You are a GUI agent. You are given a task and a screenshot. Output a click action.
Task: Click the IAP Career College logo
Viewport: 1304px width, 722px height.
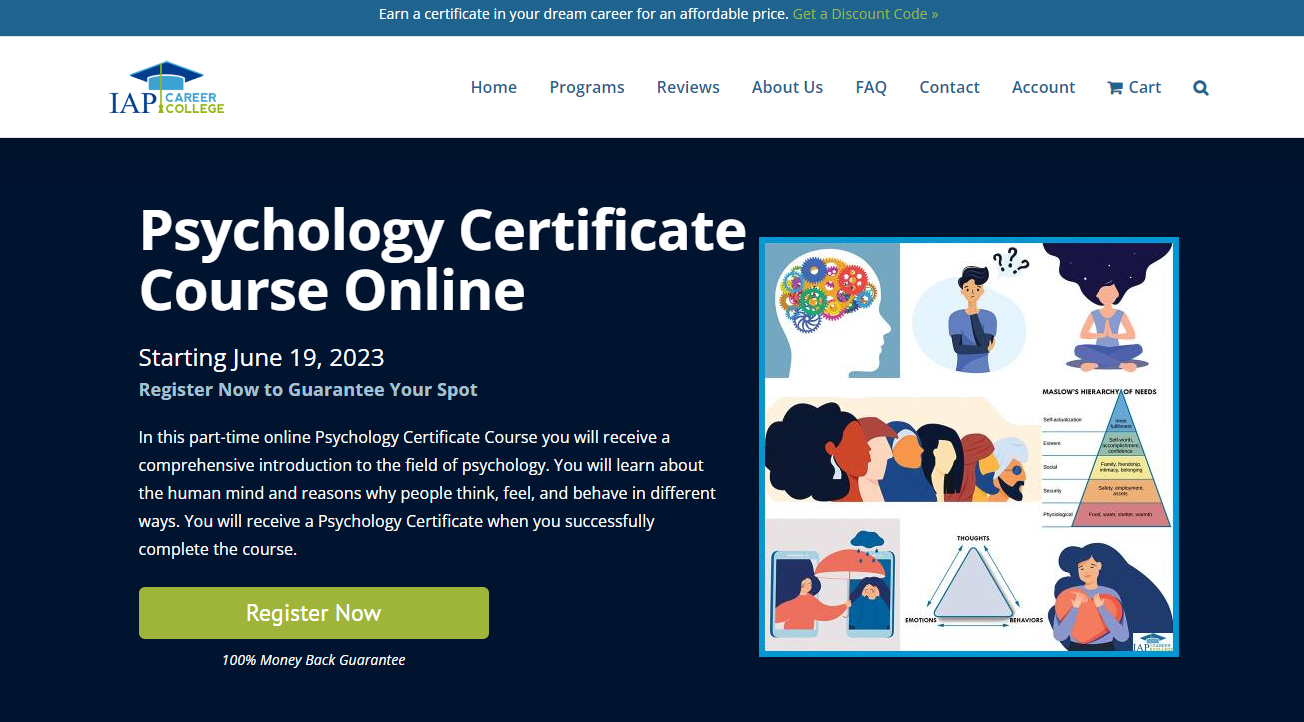coord(166,87)
